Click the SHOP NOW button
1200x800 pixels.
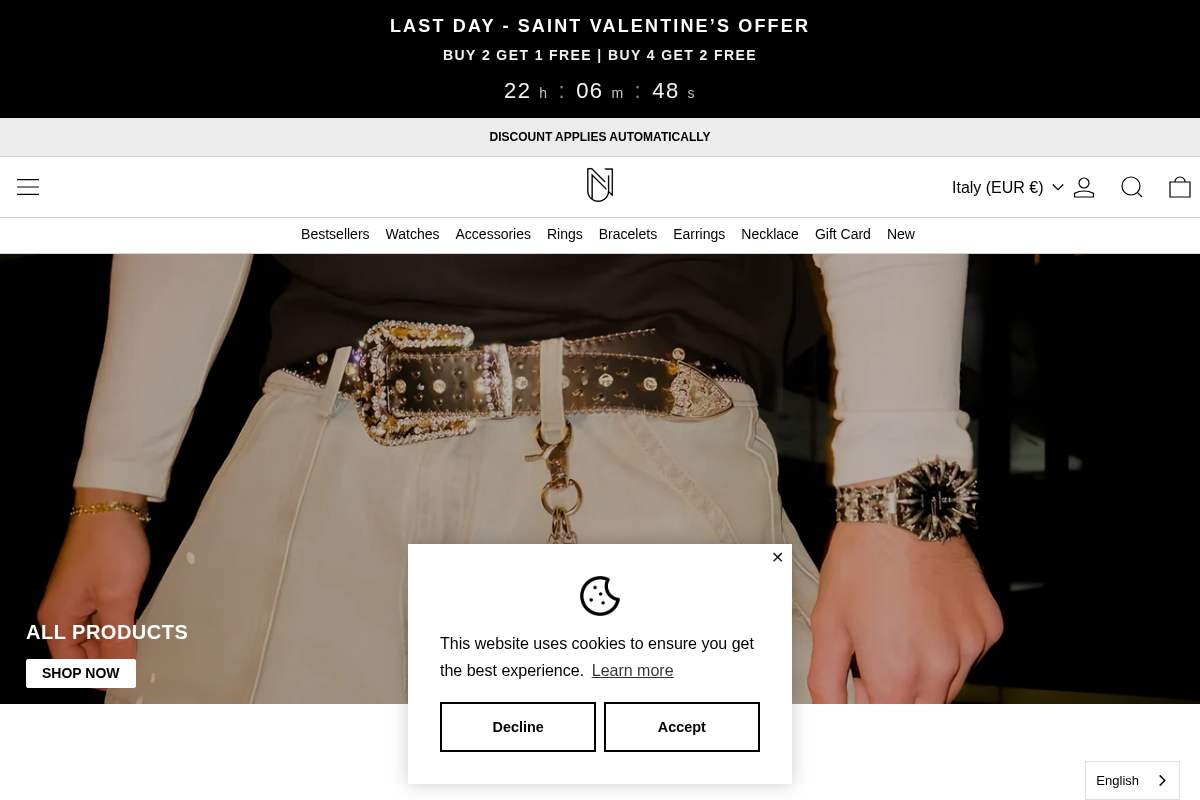pyautogui.click(x=81, y=673)
